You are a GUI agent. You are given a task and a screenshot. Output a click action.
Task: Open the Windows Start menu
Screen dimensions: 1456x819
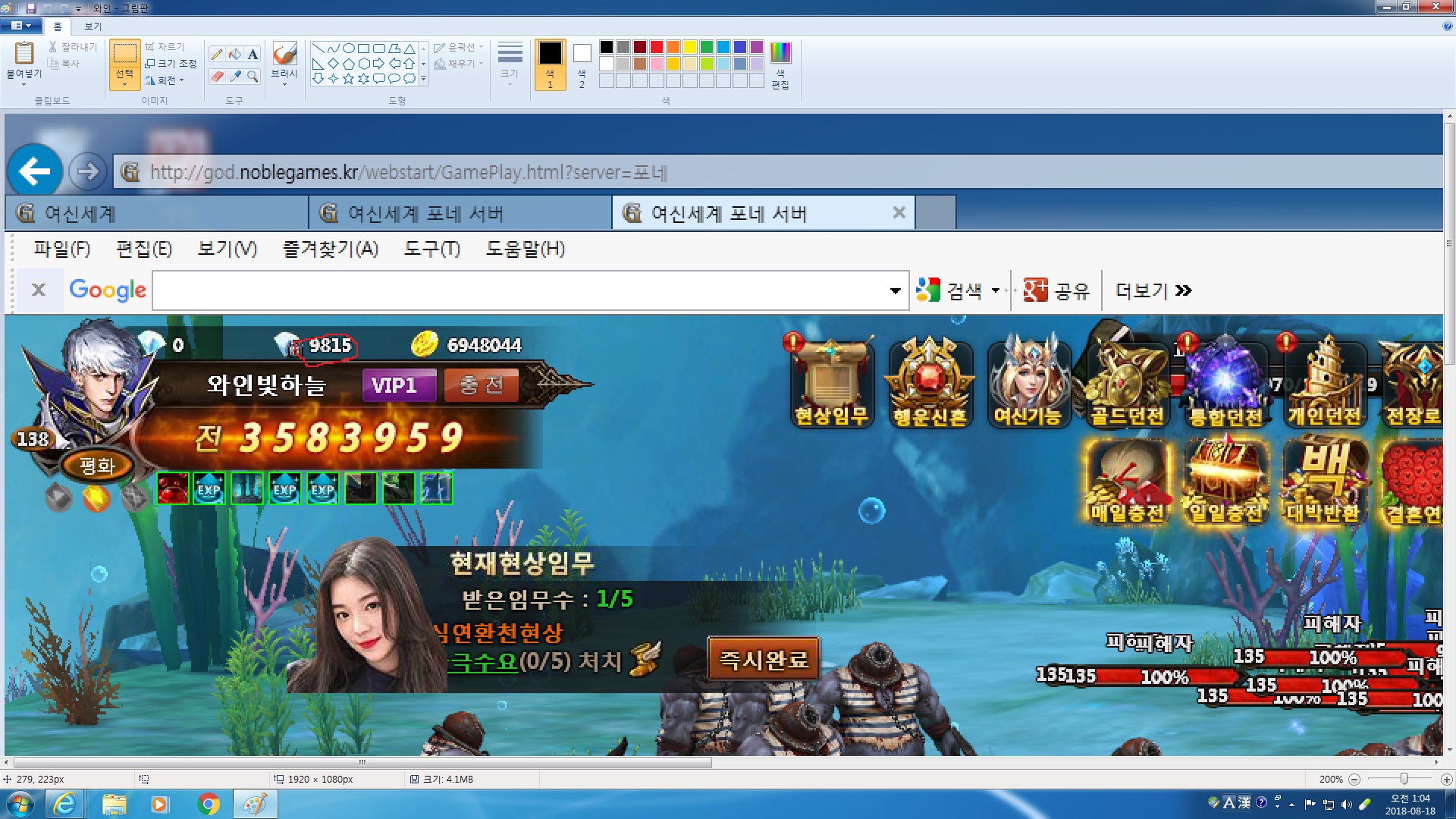coord(20,804)
